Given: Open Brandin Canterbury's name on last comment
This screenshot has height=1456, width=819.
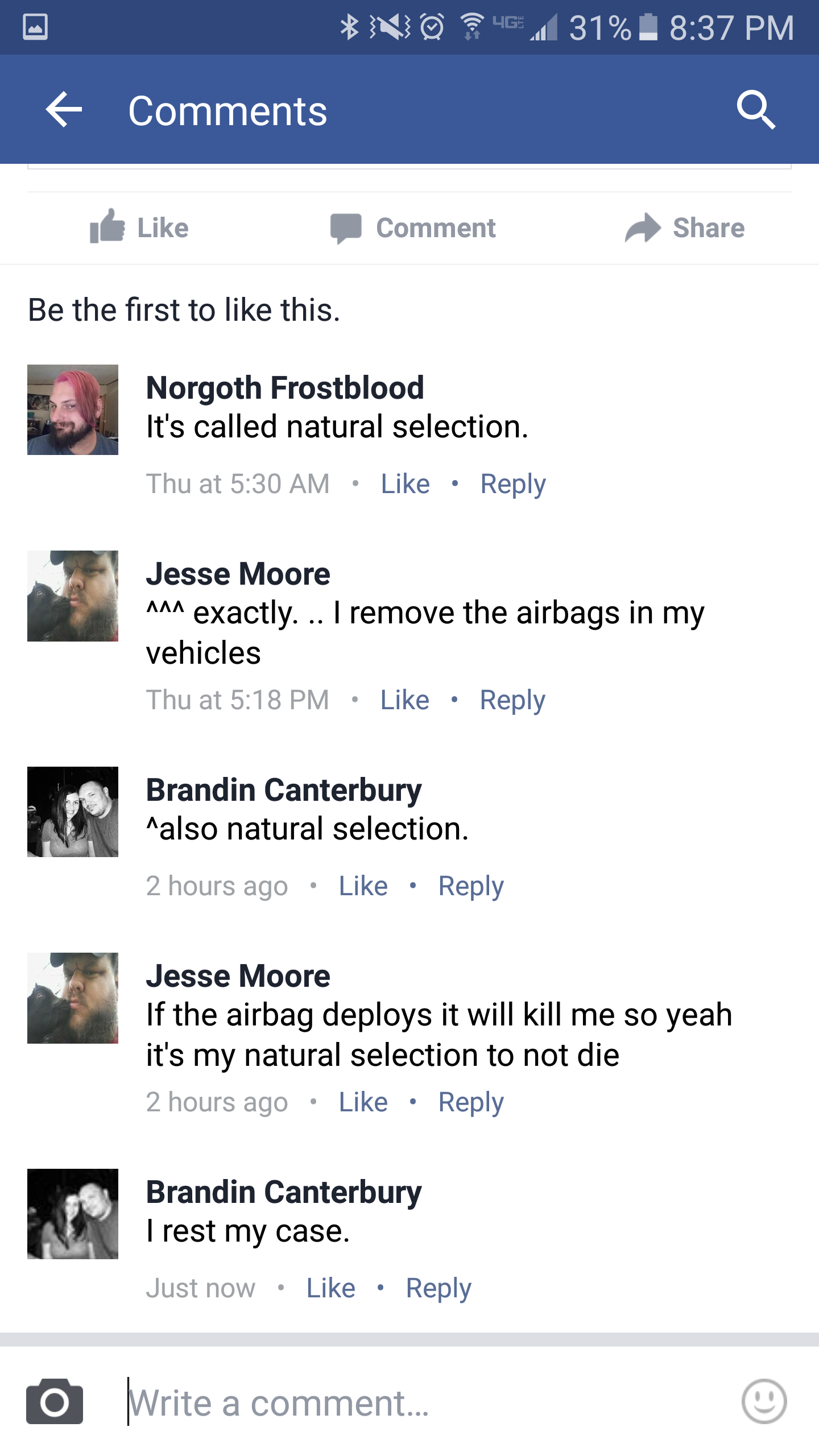Looking at the screenshot, I should [x=284, y=1192].
